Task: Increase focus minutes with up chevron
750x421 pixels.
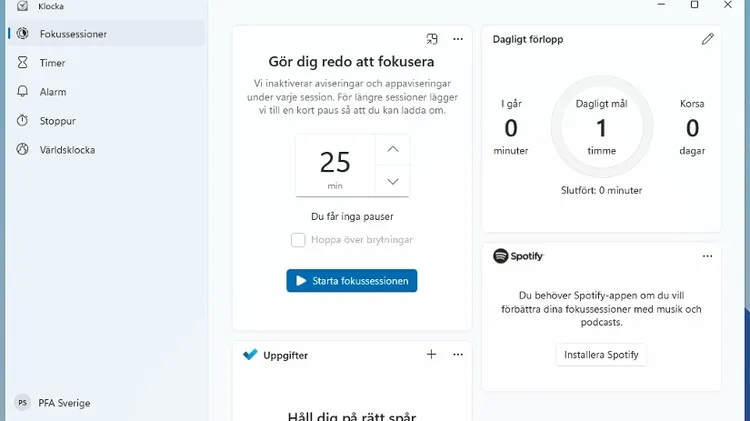Action: [x=393, y=149]
